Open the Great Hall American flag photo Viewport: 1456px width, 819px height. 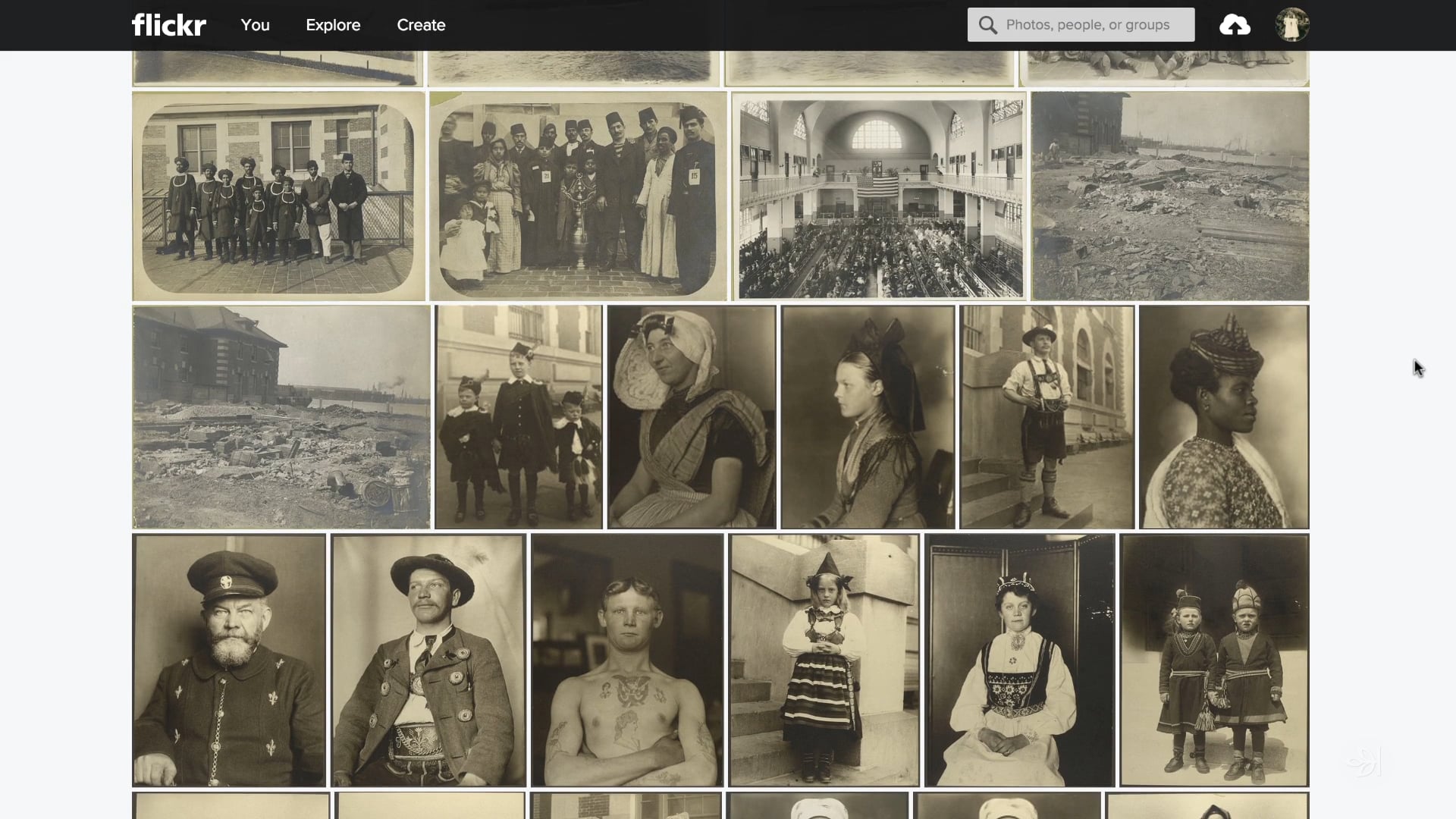pyautogui.click(x=879, y=196)
